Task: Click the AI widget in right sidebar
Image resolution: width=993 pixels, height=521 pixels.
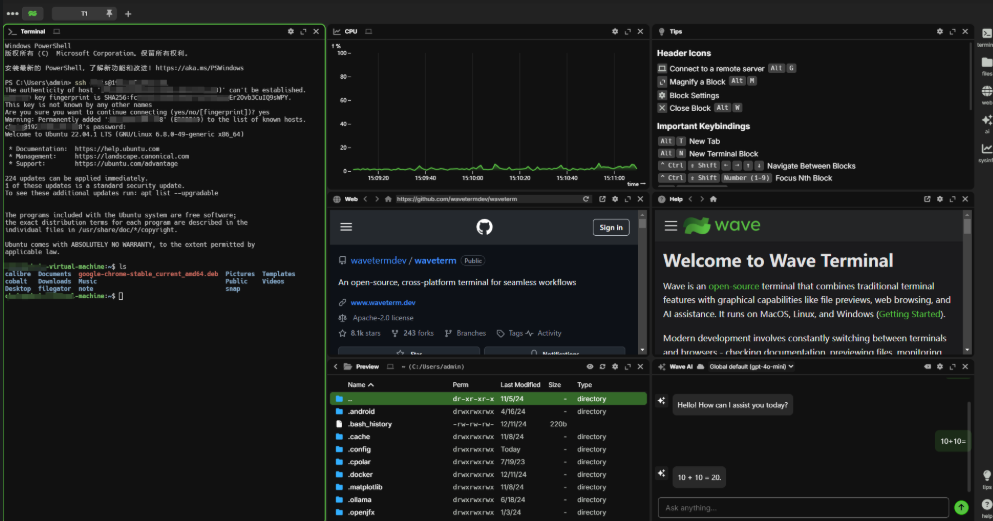Action: [986, 122]
